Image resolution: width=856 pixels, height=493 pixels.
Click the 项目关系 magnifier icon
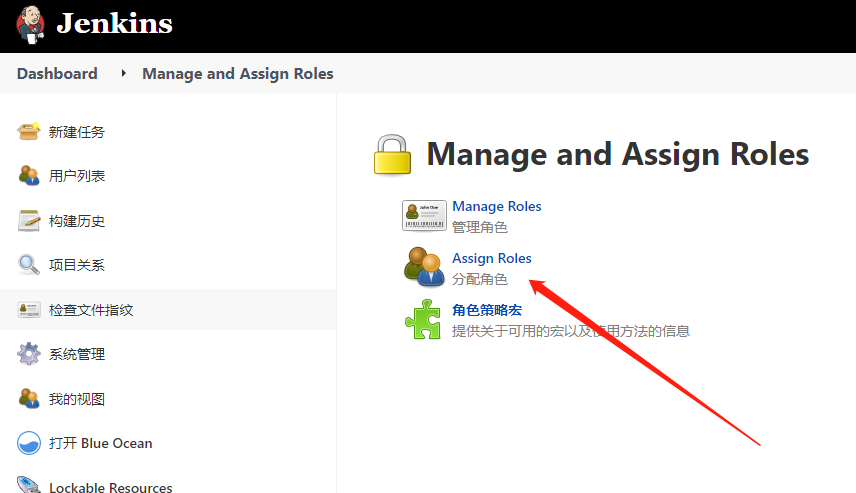29,265
